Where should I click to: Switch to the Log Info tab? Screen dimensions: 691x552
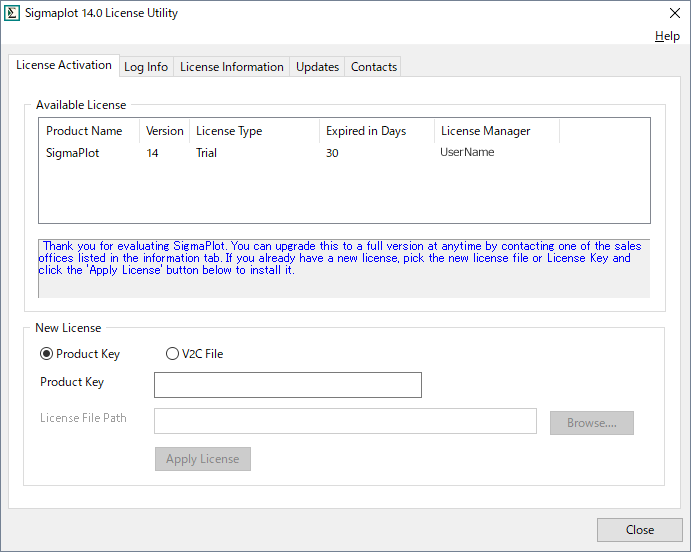146,67
